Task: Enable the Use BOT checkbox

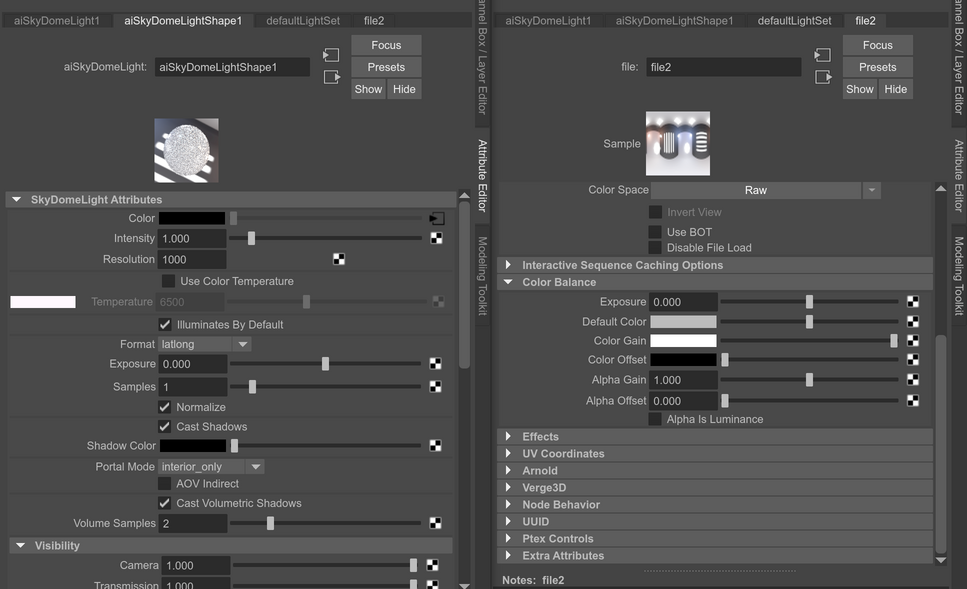Action: (655, 232)
